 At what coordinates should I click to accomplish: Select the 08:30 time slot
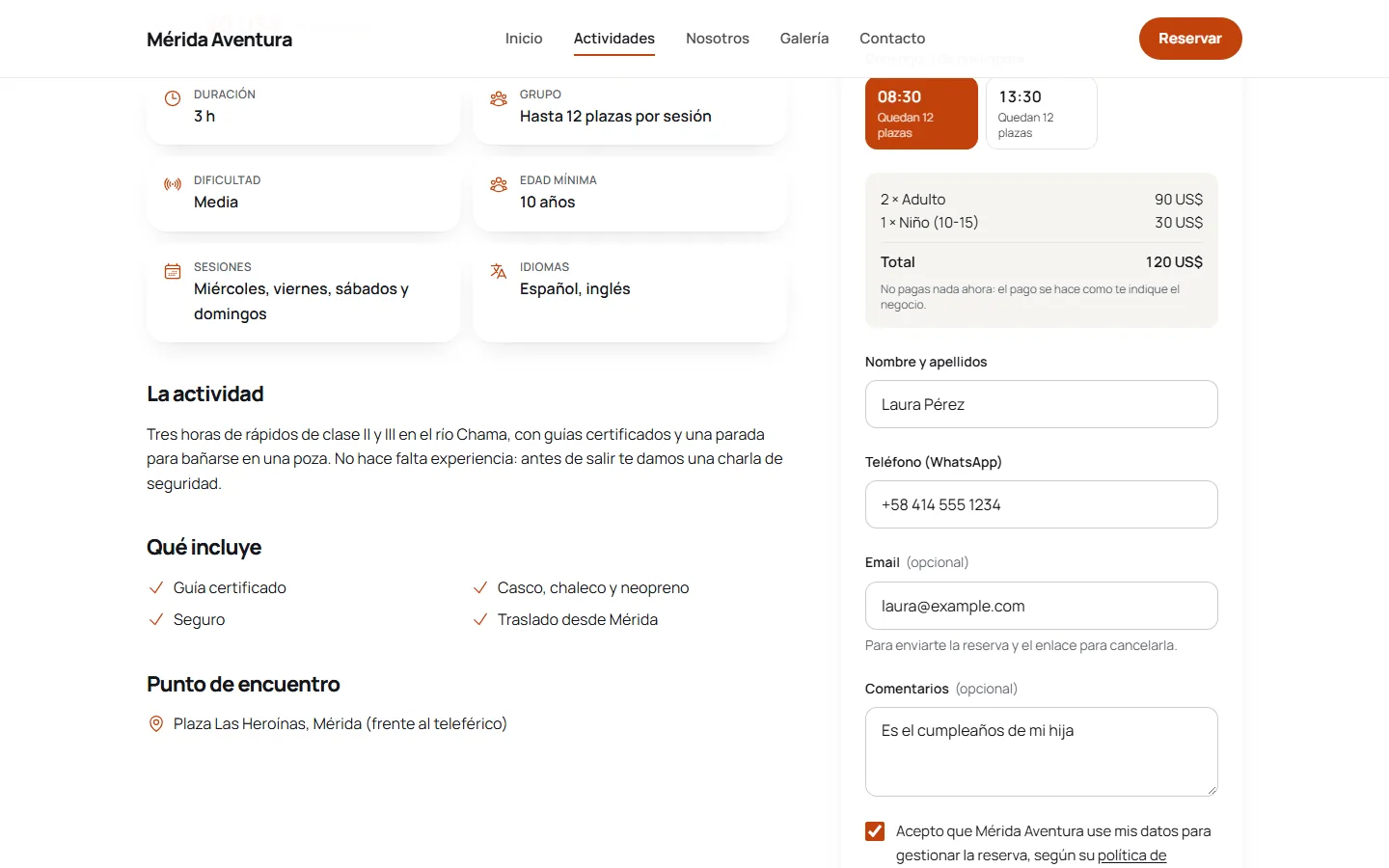coord(921,113)
